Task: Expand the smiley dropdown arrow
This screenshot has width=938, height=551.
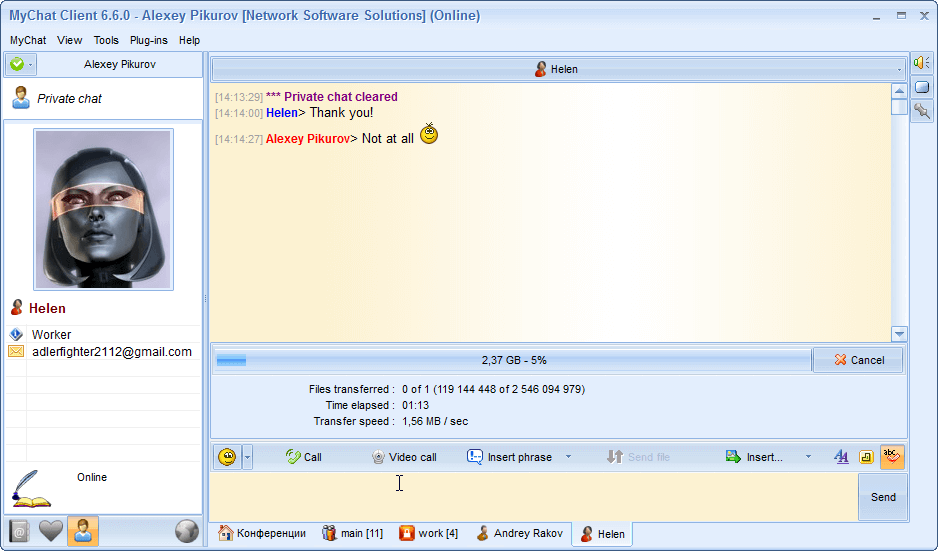Action: point(247,457)
